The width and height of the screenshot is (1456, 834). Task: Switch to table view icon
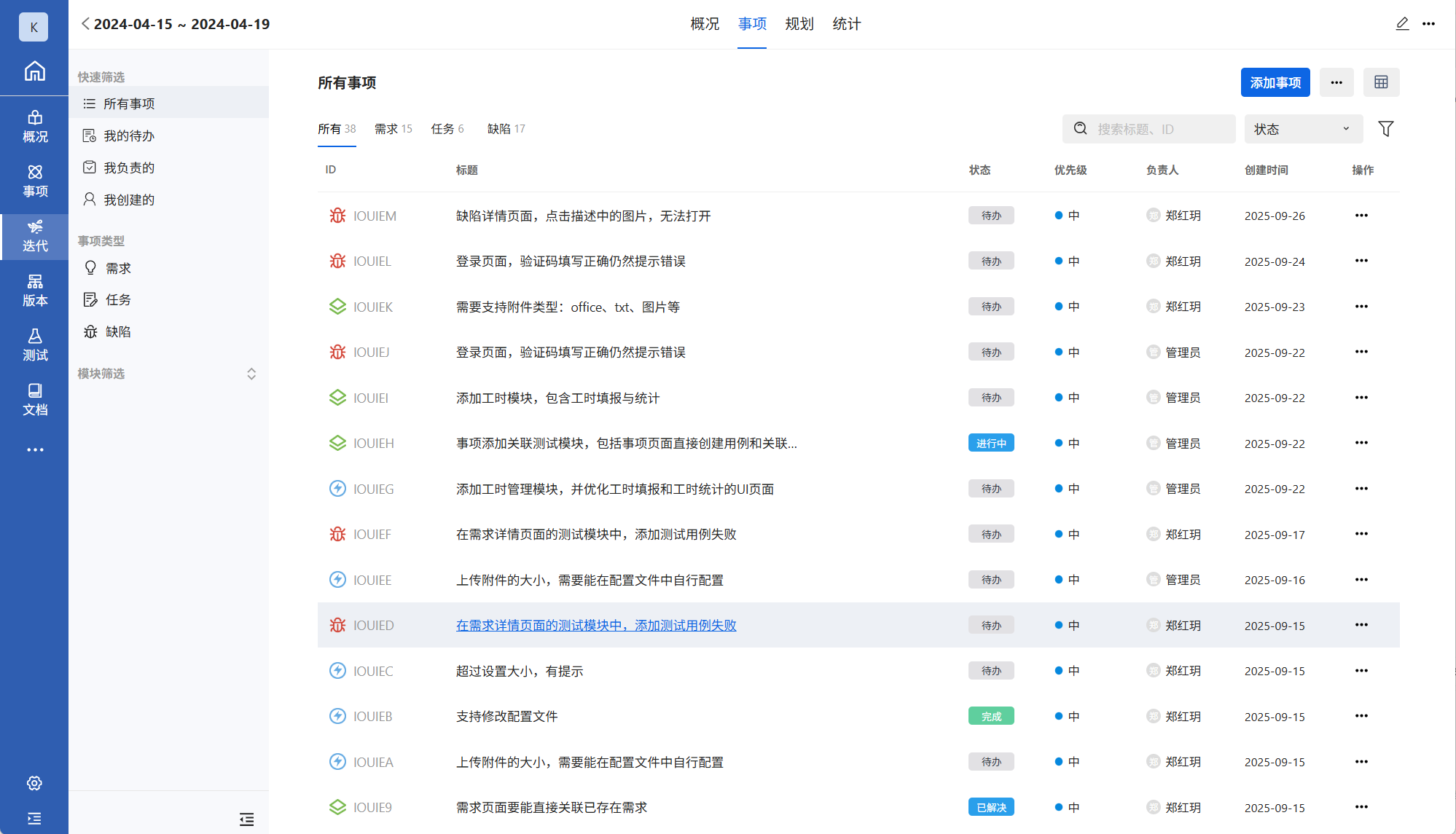1381,82
